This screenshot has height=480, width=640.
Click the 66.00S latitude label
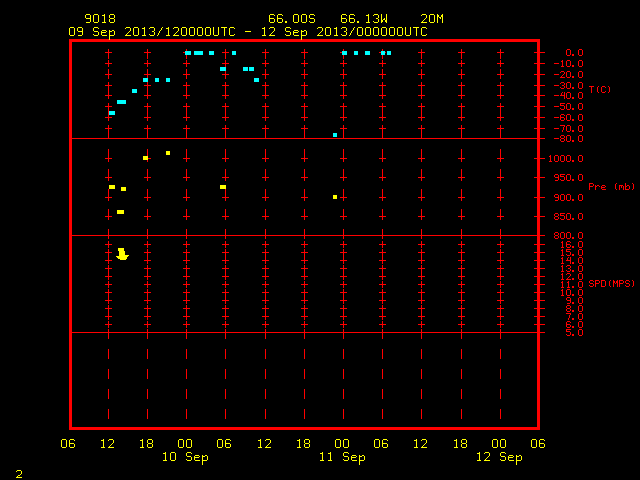point(292,19)
